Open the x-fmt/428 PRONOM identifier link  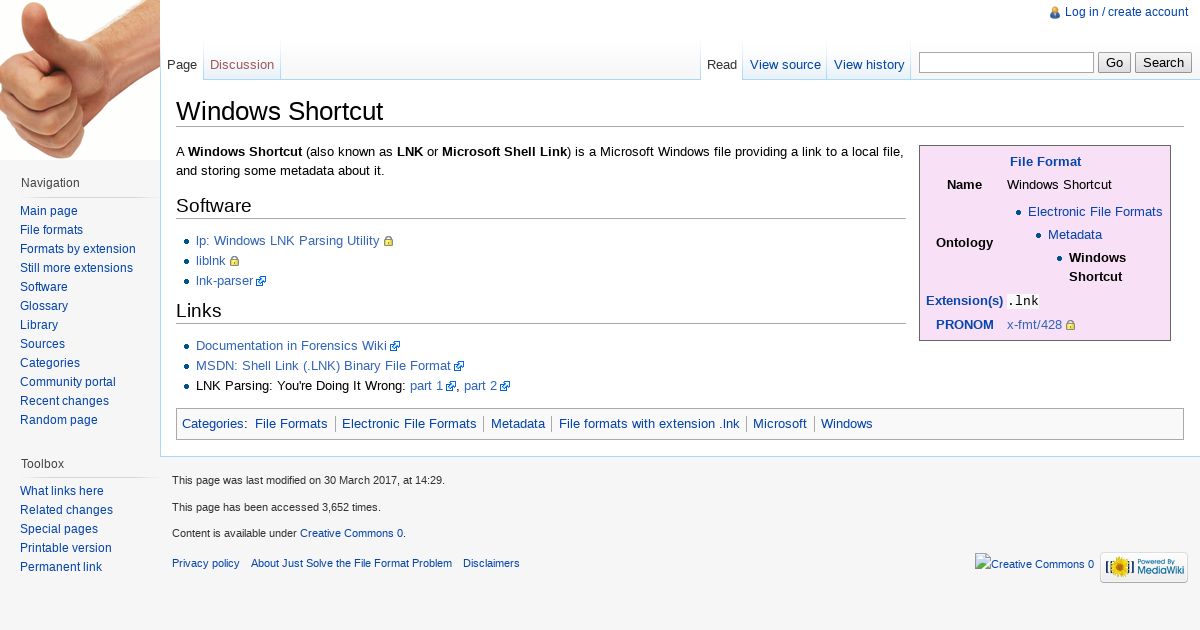click(1034, 325)
